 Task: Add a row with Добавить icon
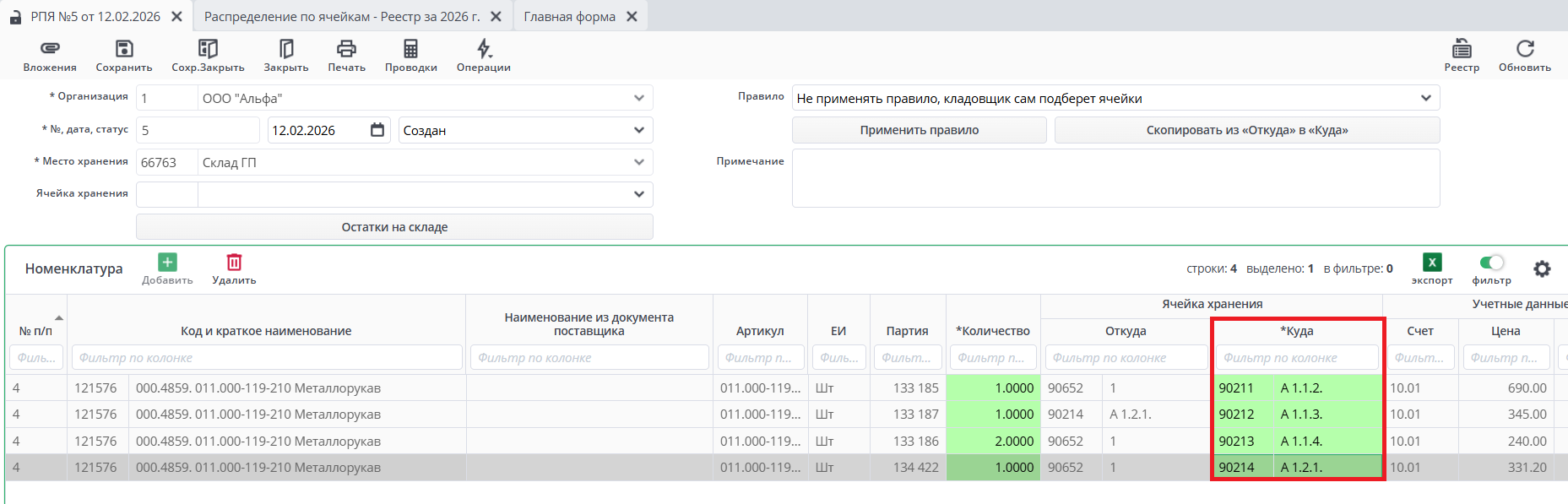[167, 263]
